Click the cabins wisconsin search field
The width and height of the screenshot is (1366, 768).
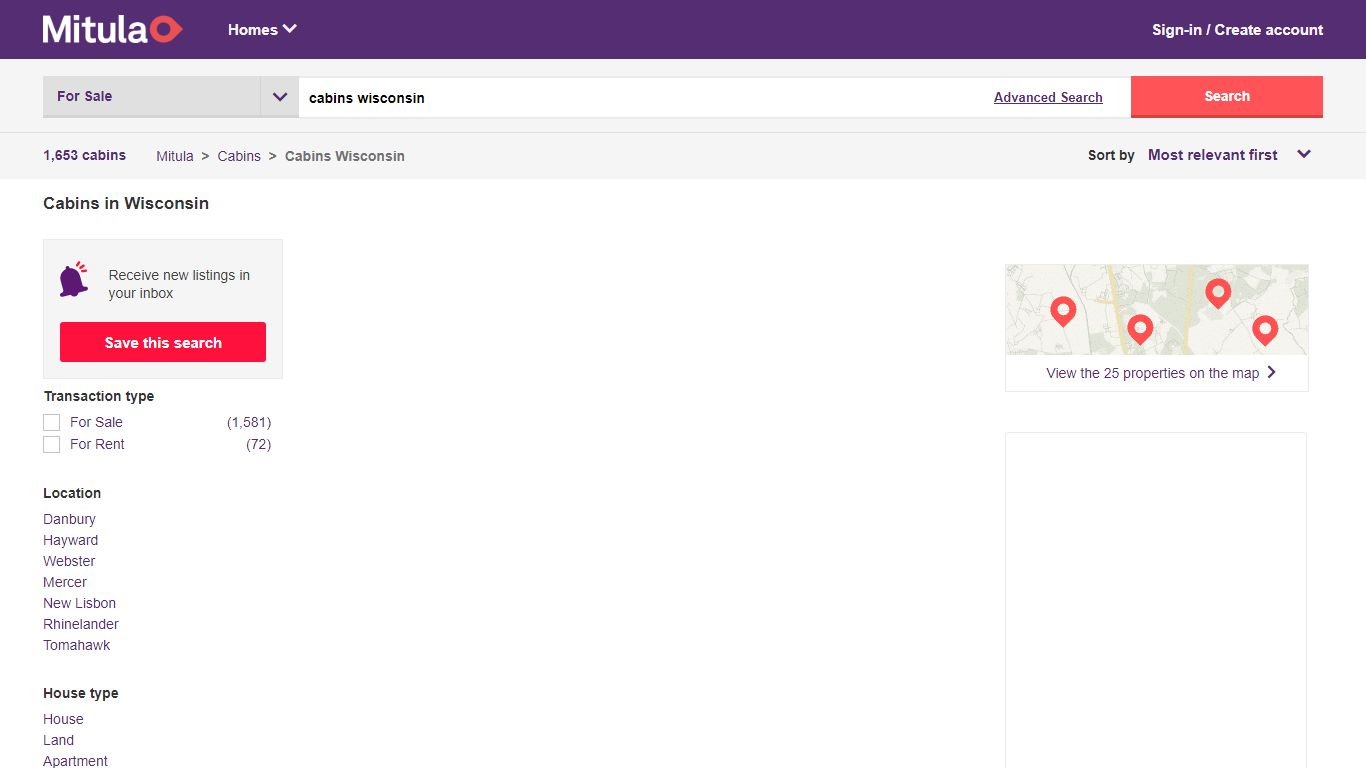640,98
